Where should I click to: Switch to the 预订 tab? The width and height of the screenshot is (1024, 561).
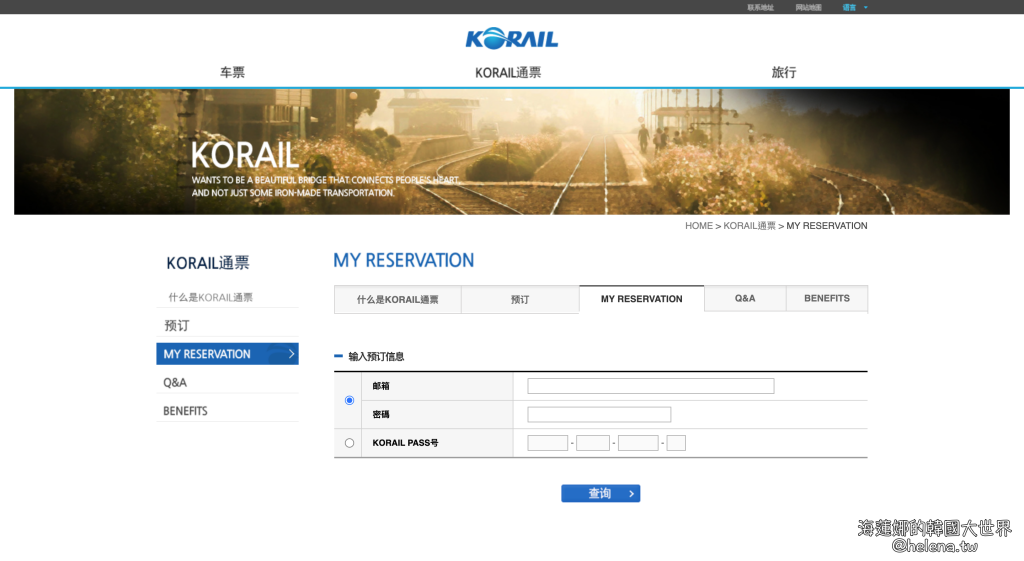pyautogui.click(x=520, y=299)
